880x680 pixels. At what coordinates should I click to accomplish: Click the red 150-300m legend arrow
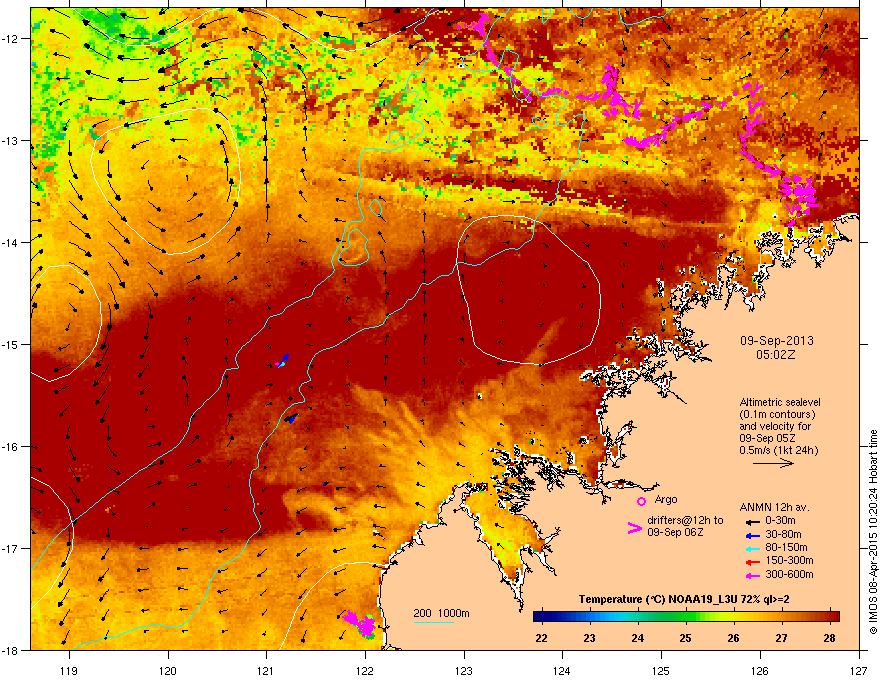752,562
